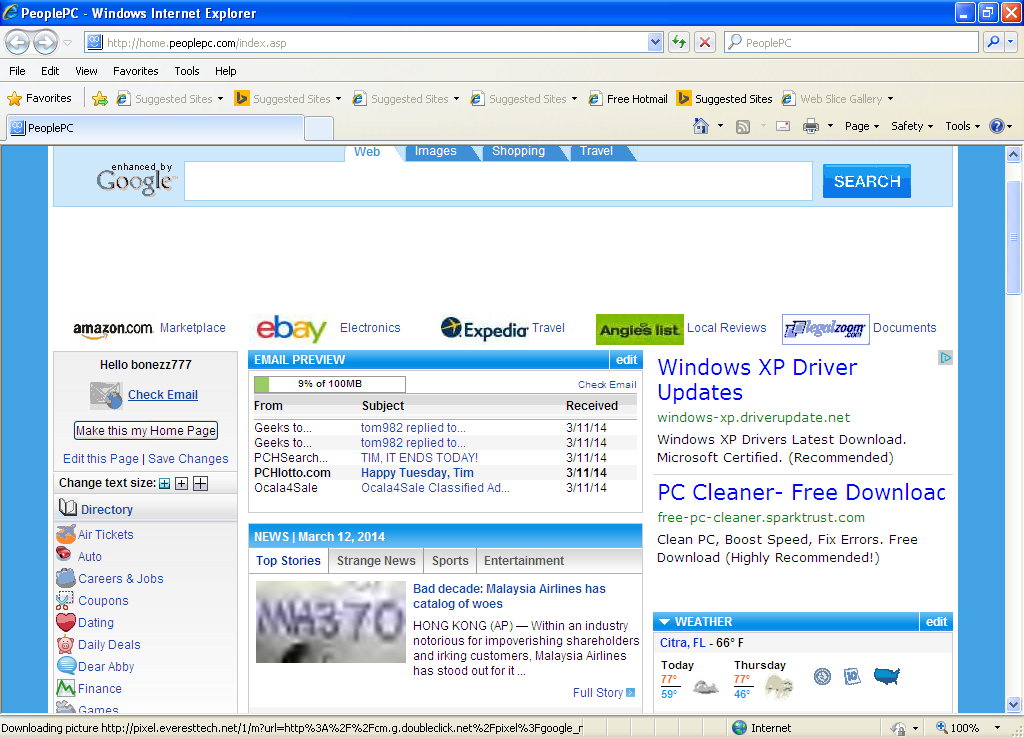
Task: Select the Entertainment news tab
Action: (x=524, y=560)
